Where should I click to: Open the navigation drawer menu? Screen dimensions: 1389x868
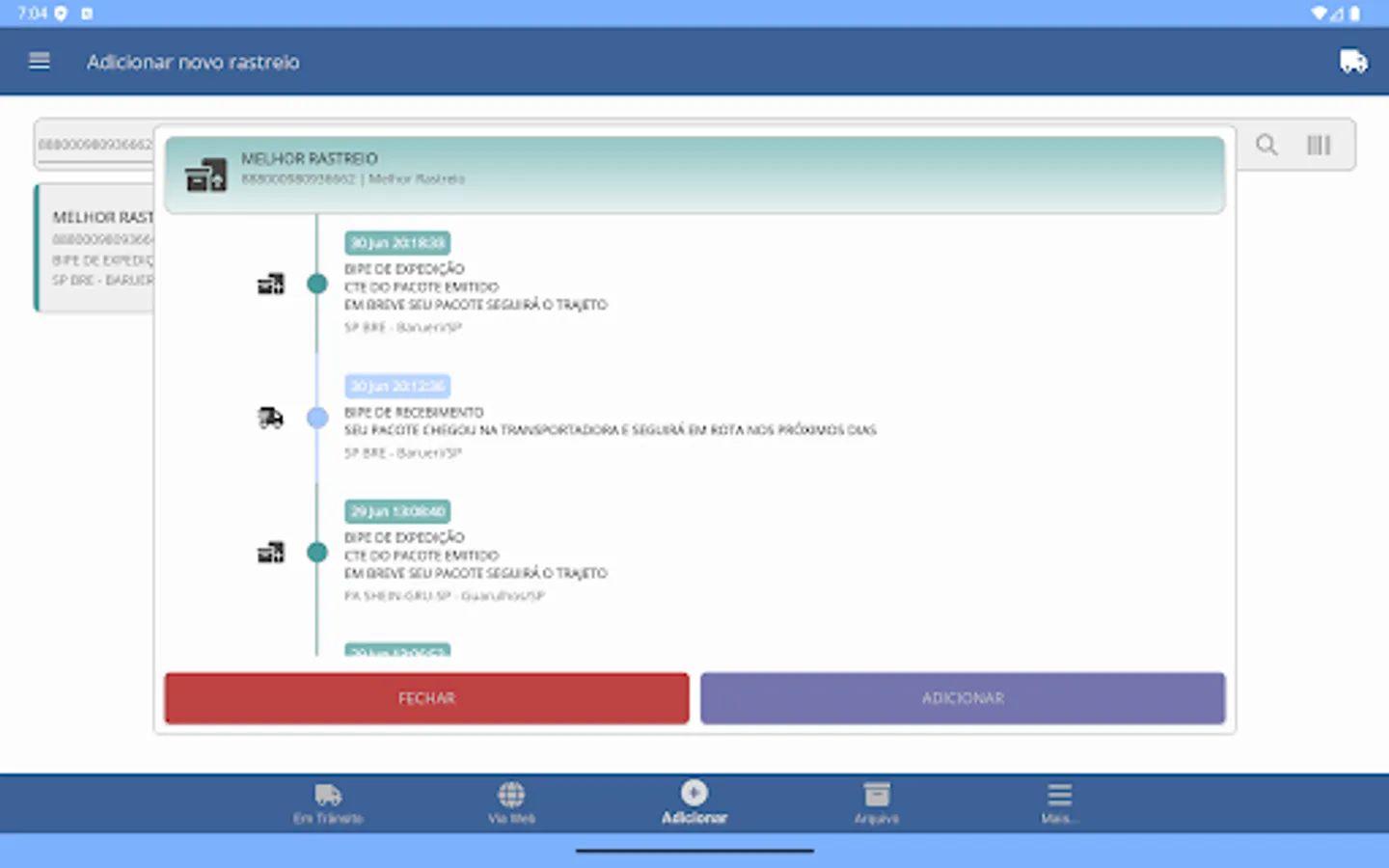point(39,61)
